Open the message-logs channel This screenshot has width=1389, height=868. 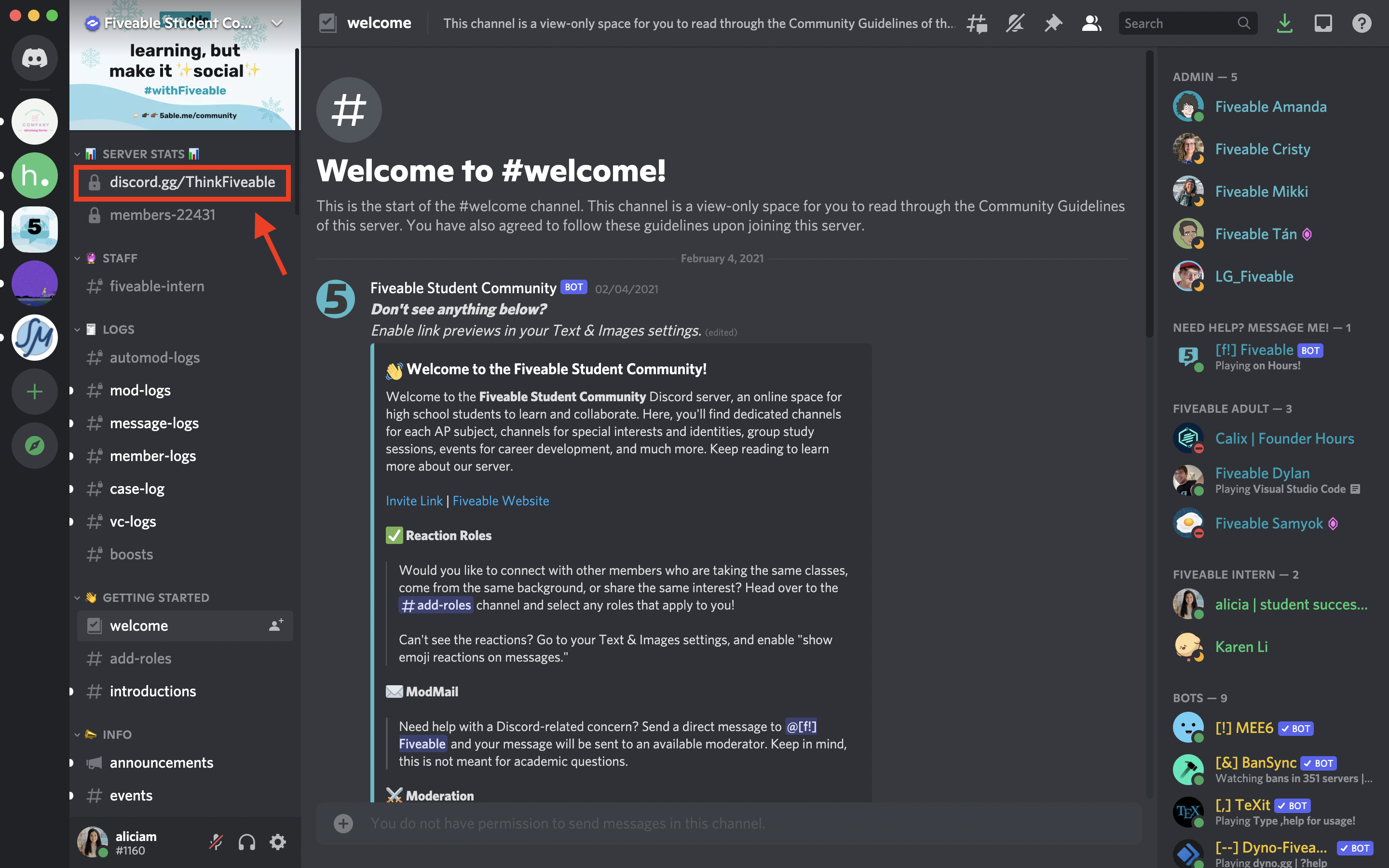[x=185, y=424]
